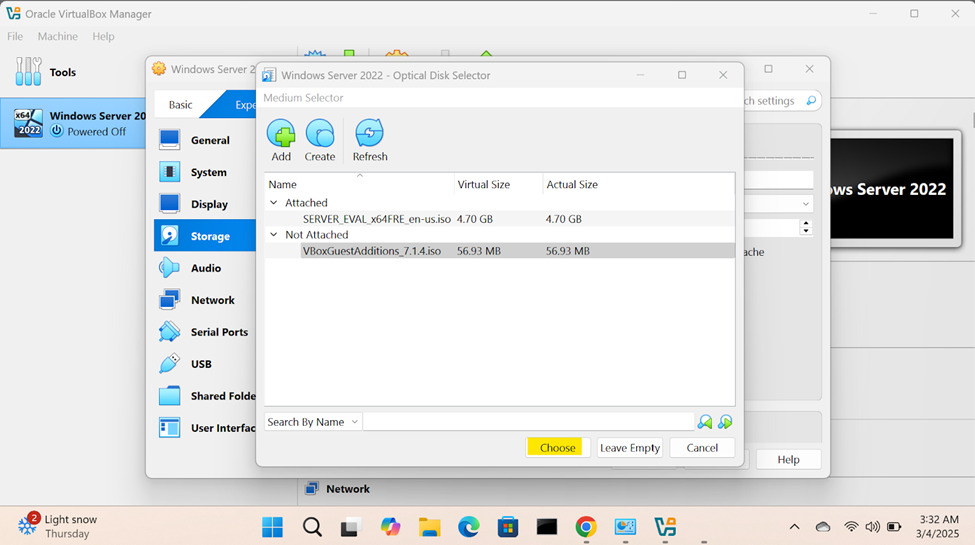Click the stepper arrows in settings panel

(x=806, y=227)
